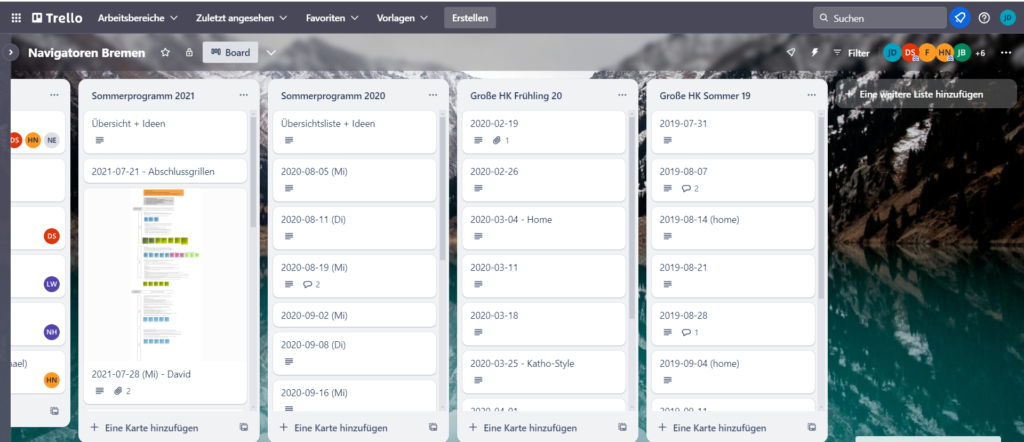Open the board view switcher chevron

[272, 52]
